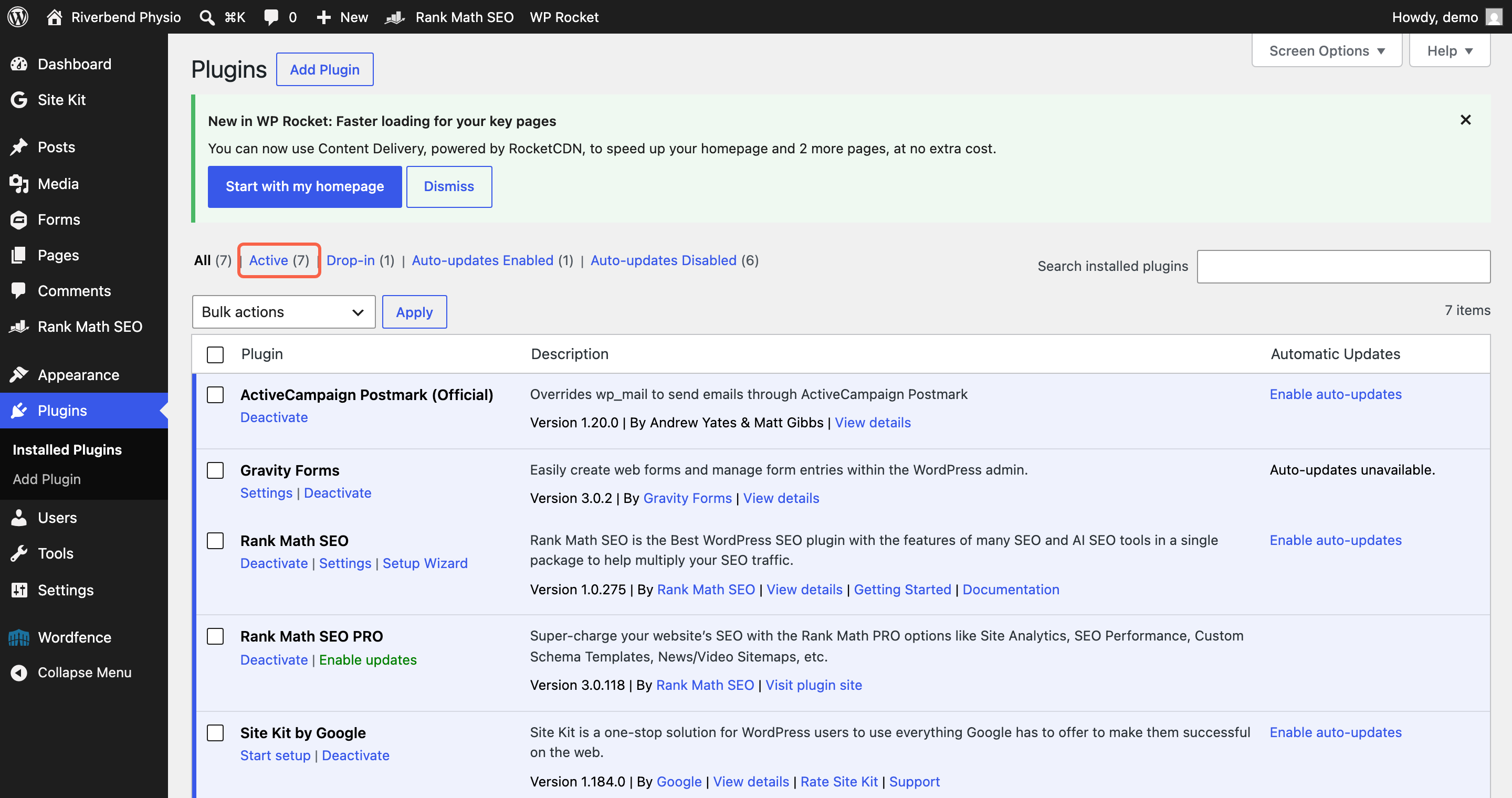Select the Rank Math SEO PRO checkbox

(215, 637)
